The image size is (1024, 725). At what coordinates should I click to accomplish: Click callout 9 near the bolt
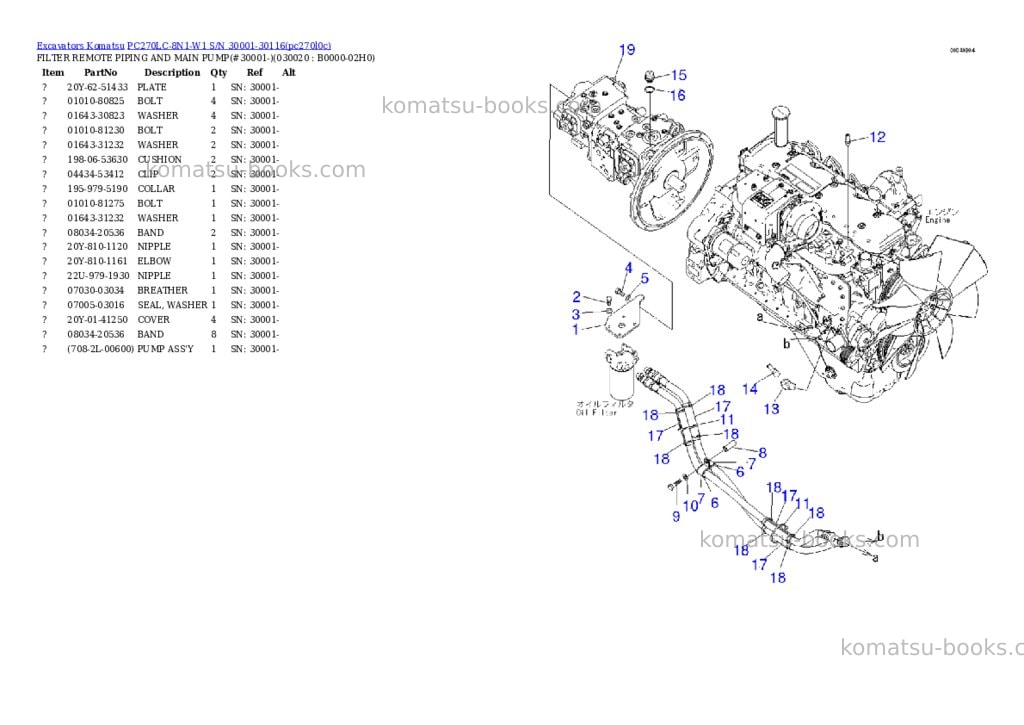point(676,517)
